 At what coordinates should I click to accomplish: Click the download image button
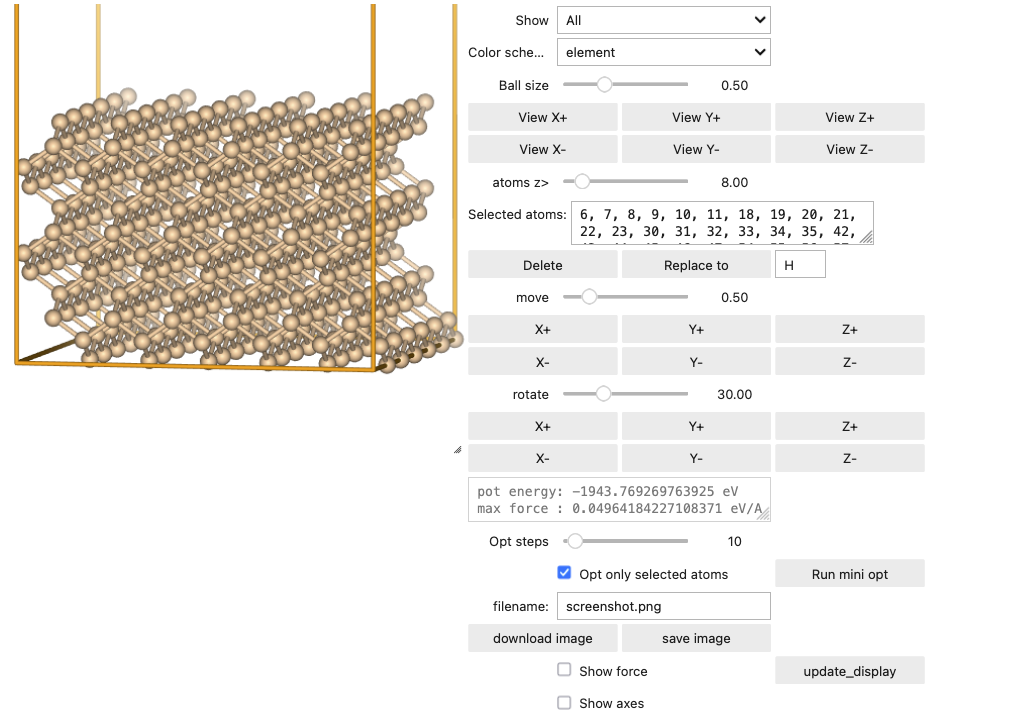pos(543,638)
